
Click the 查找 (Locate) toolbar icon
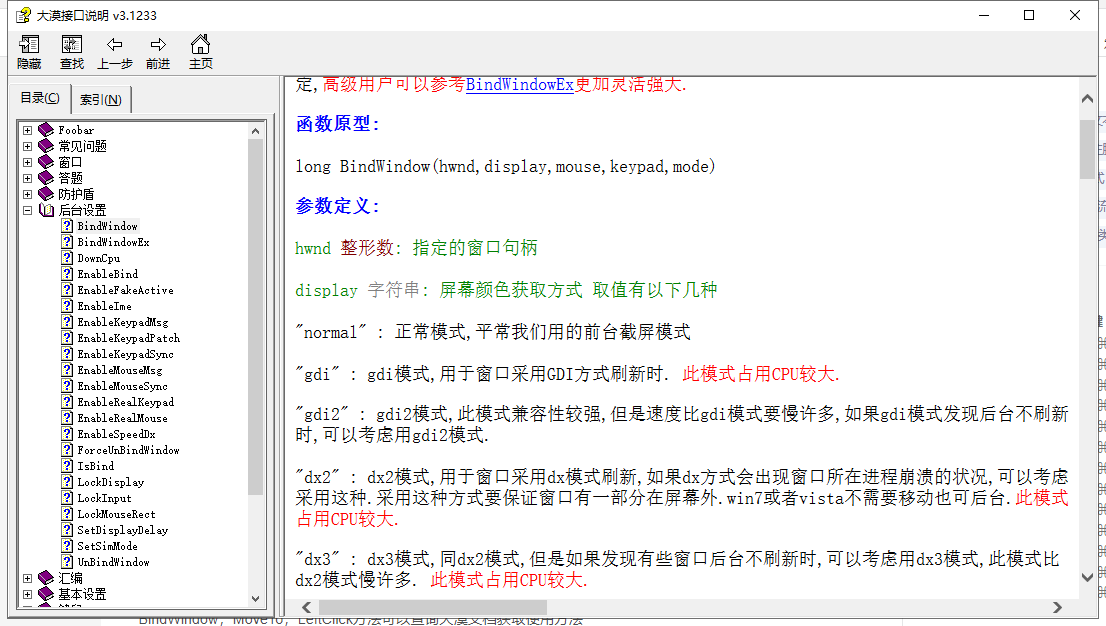pos(71,44)
